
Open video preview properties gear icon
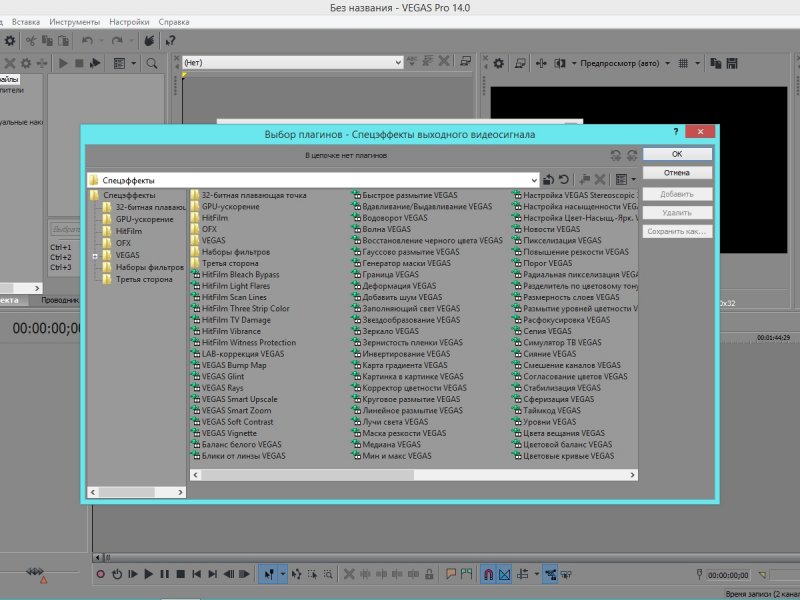pos(498,63)
